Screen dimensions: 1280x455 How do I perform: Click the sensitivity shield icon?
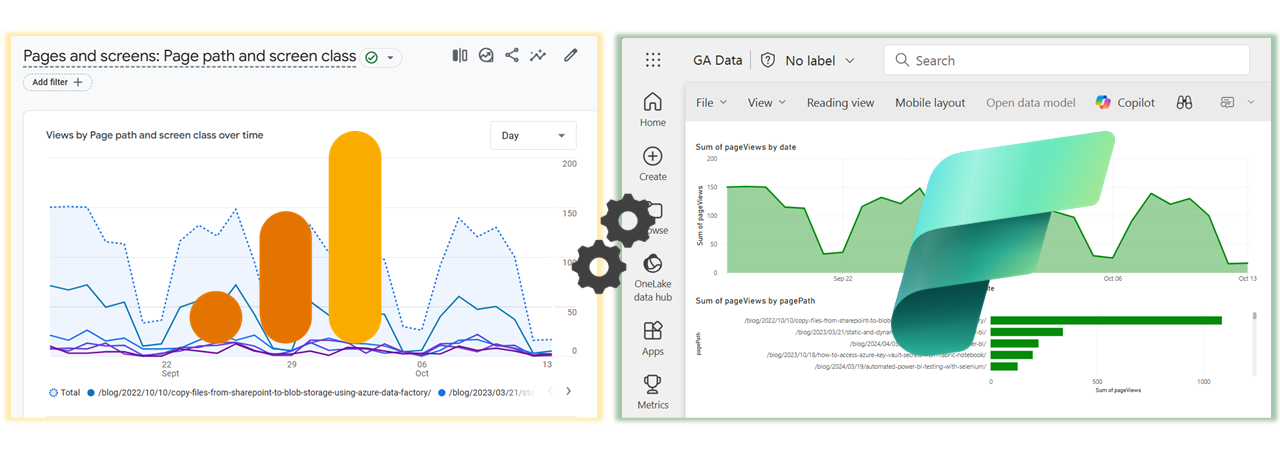click(x=768, y=60)
